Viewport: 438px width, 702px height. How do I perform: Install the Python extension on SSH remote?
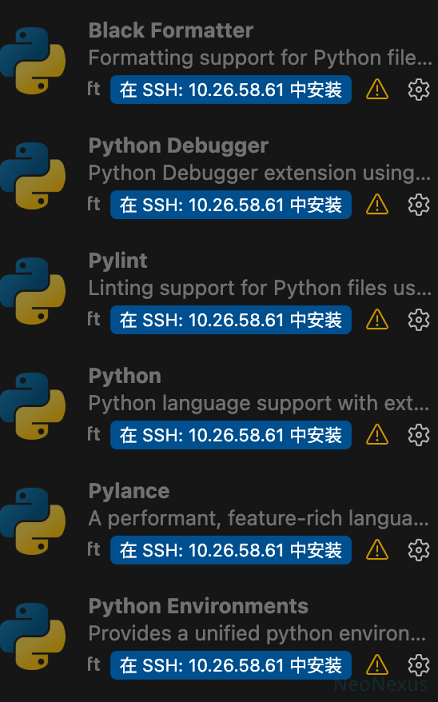coord(231,435)
